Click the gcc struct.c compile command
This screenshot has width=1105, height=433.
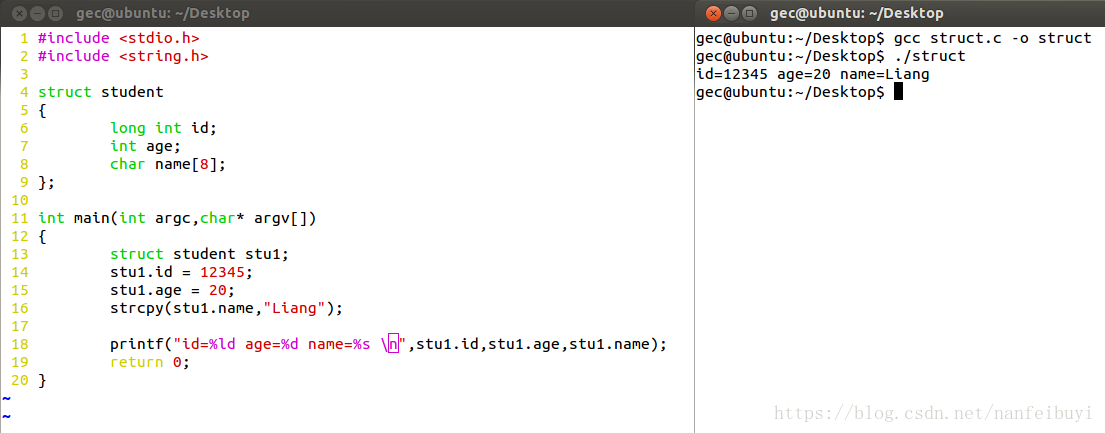[x=992, y=38]
